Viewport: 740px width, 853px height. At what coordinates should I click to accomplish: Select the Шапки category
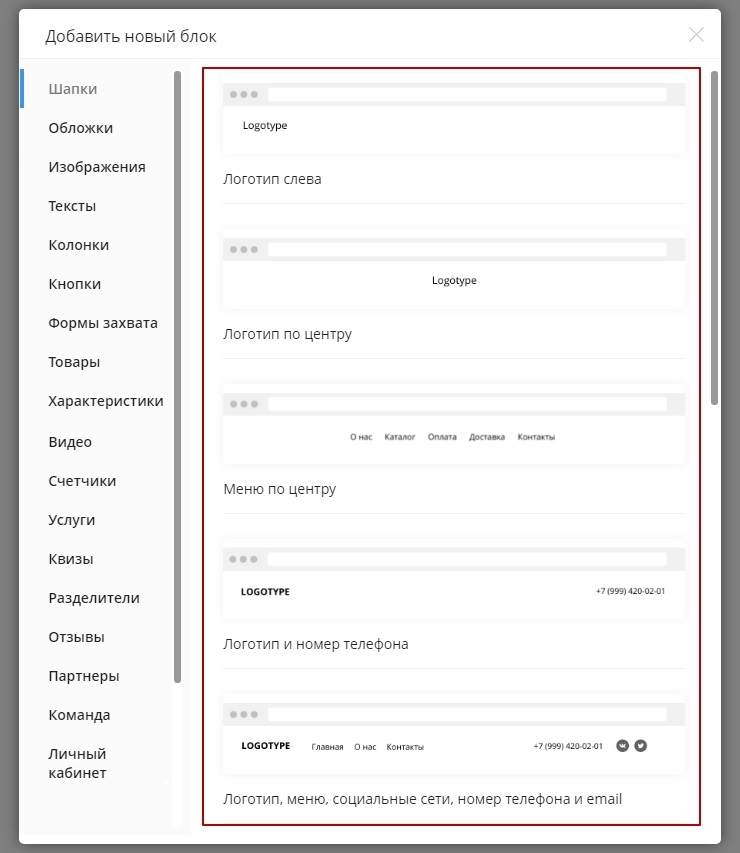73,89
